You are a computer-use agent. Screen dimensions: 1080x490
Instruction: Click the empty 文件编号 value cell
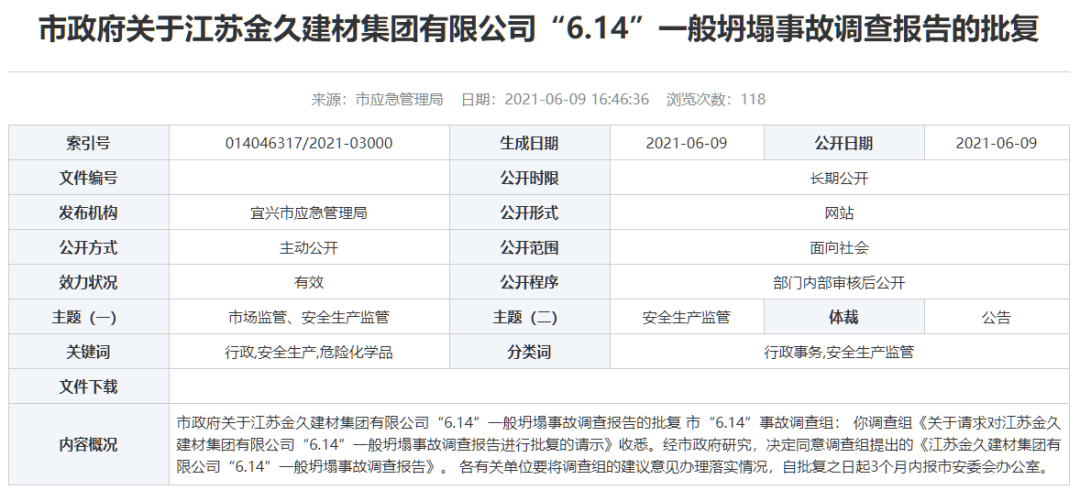tap(309, 178)
